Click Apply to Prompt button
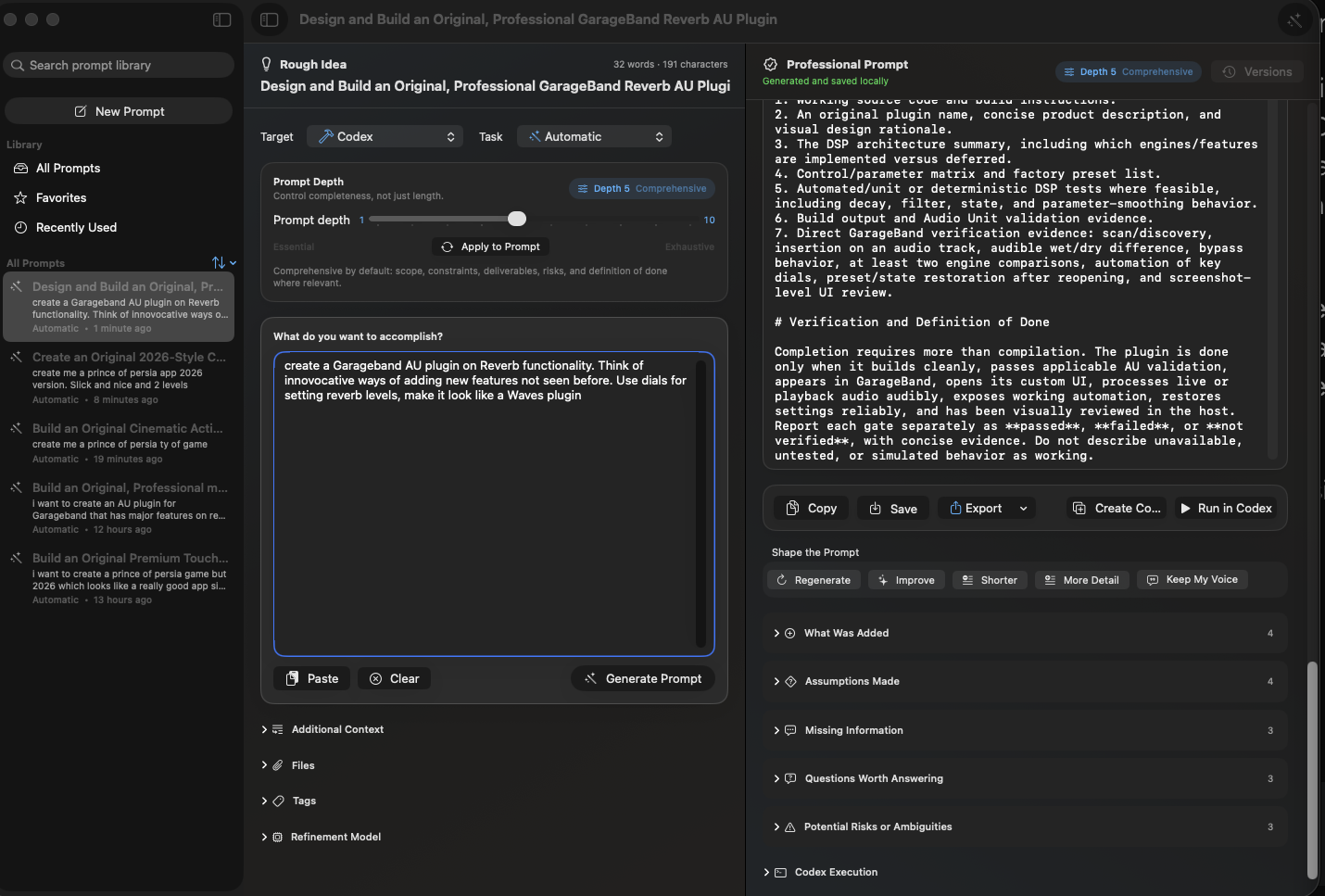The height and width of the screenshot is (896, 1325). [491, 247]
